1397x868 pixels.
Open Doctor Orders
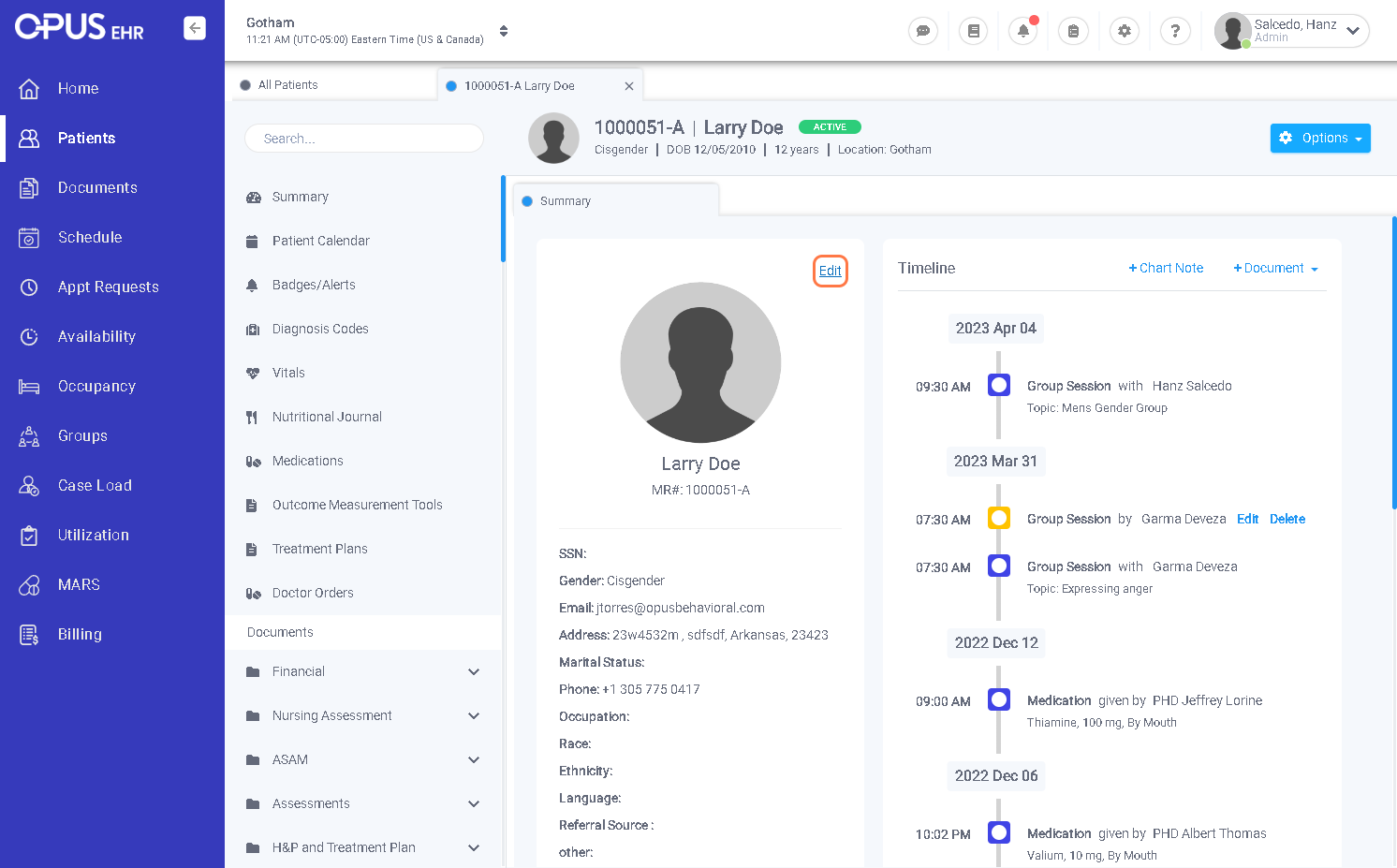point(313,593)
